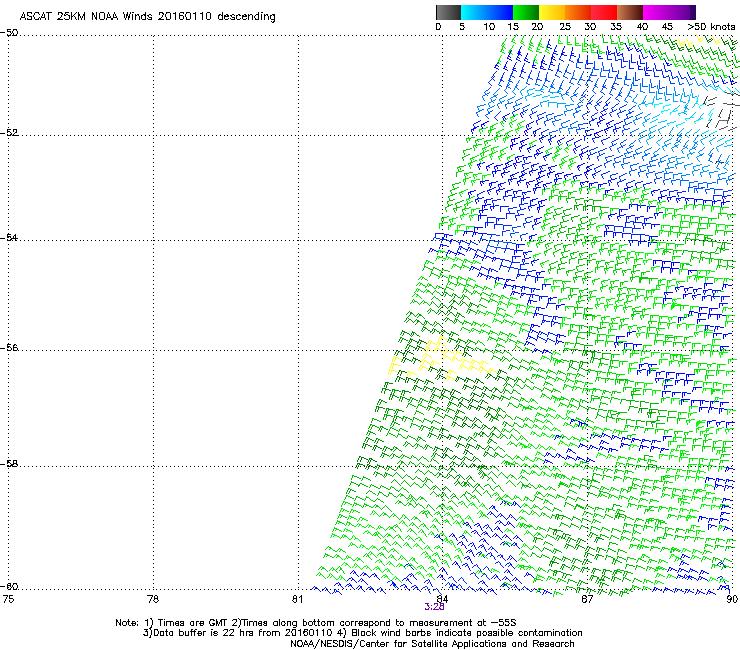740x650 pixels.
Task: Click the 78 longitude axis label
Action: click(x=153, y=599)
